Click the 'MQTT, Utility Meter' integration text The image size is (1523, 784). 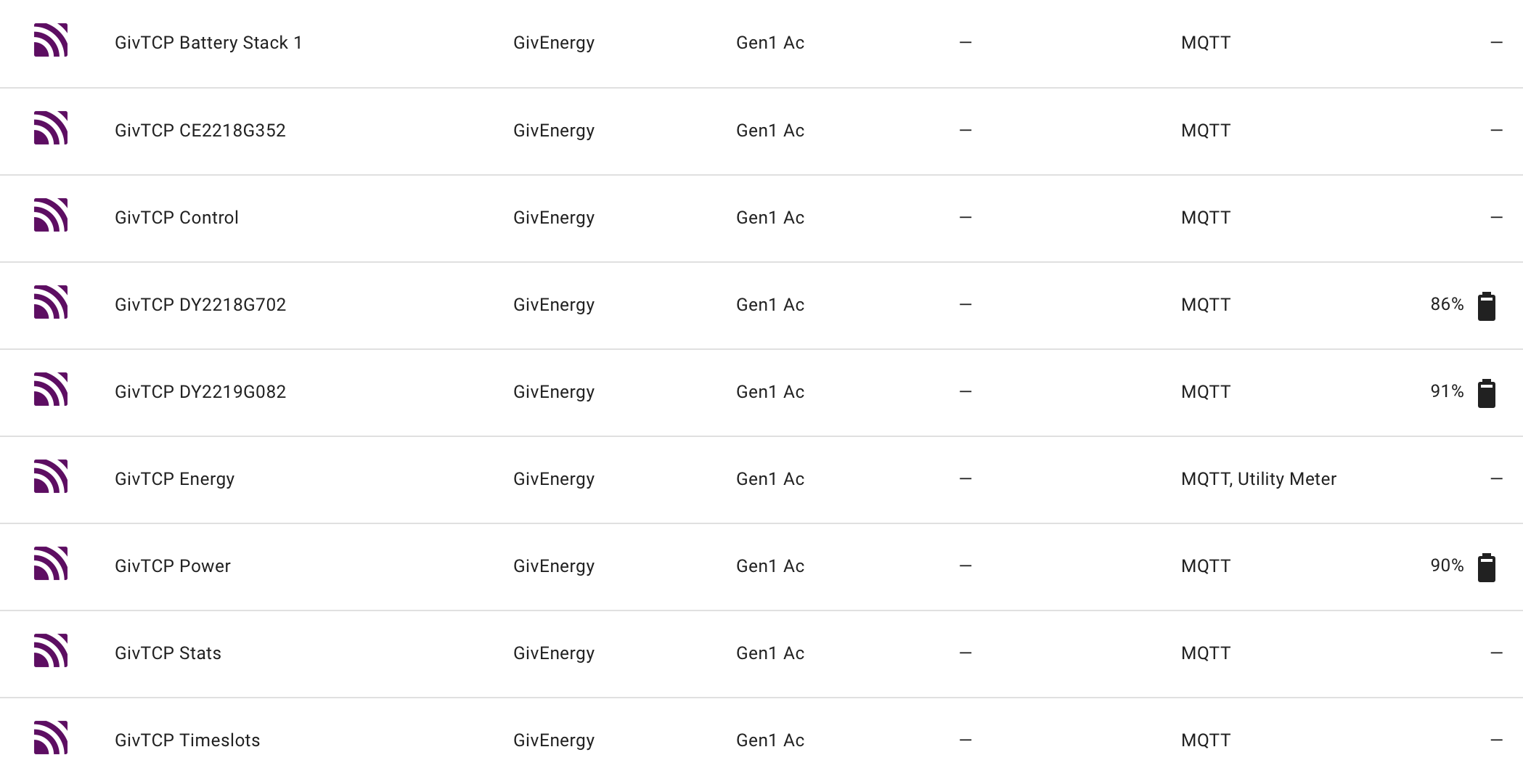pos(1259,479)
